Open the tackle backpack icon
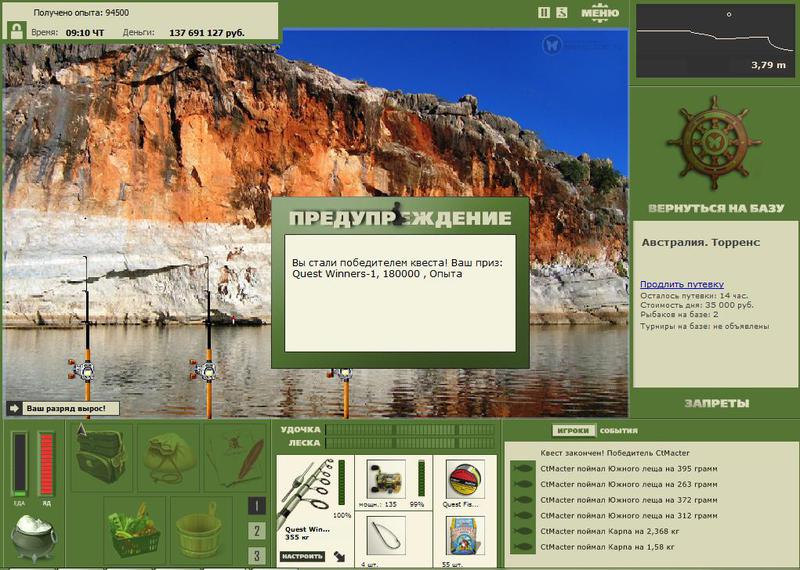The image size is (800, 570). coord(102,457)
